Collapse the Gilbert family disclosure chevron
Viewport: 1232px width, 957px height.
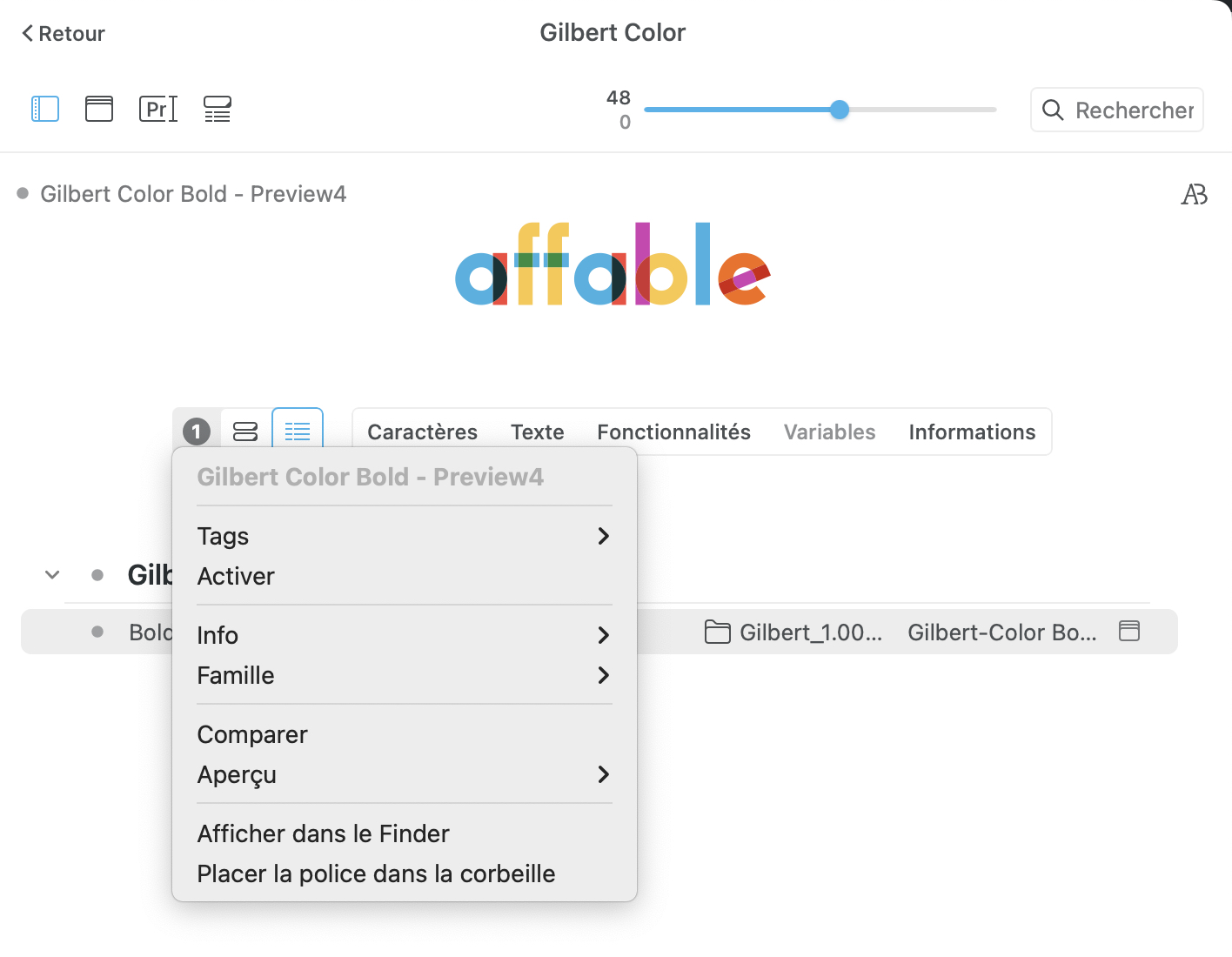click(x=52, y=575)
